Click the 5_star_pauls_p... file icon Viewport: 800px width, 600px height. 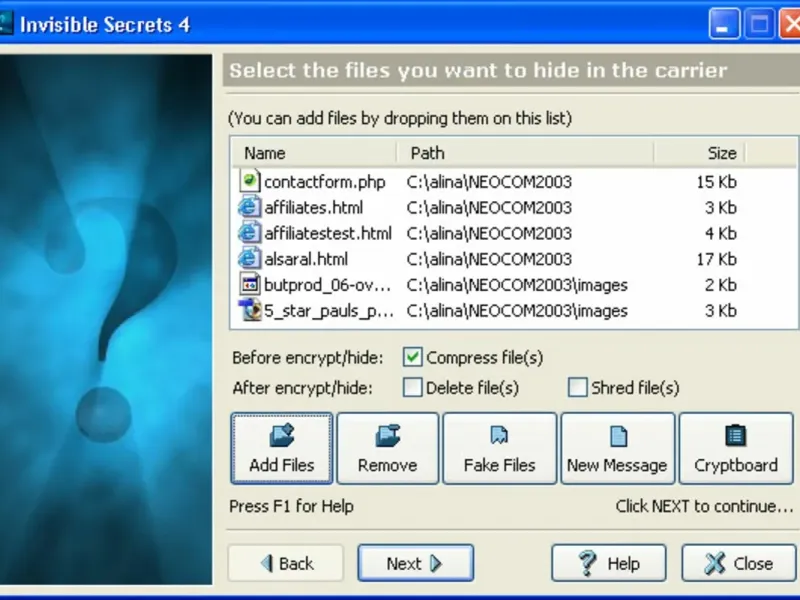click(x=249, y=310)
